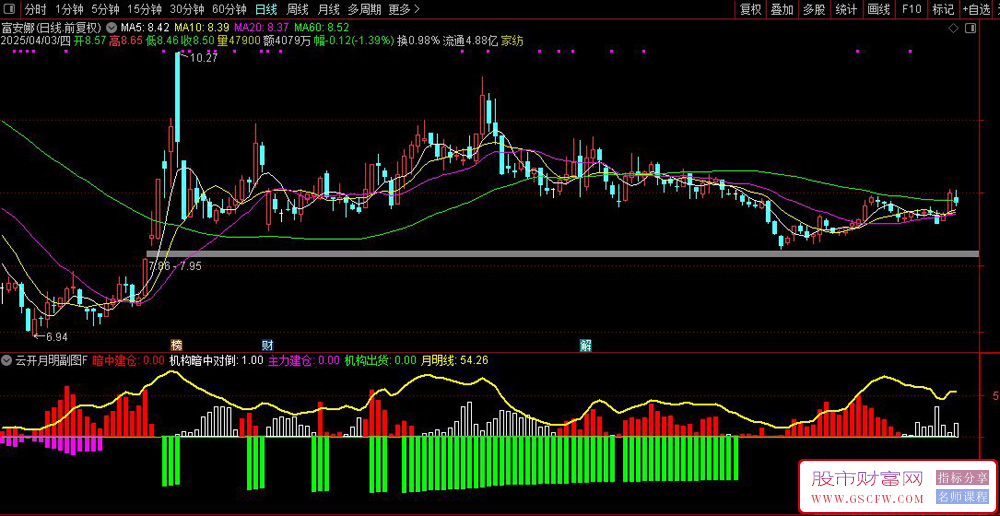This screenshot has width=1000, height=516.
Task: Open the 统计 statistics tool
Action: [x=846, y=9]
